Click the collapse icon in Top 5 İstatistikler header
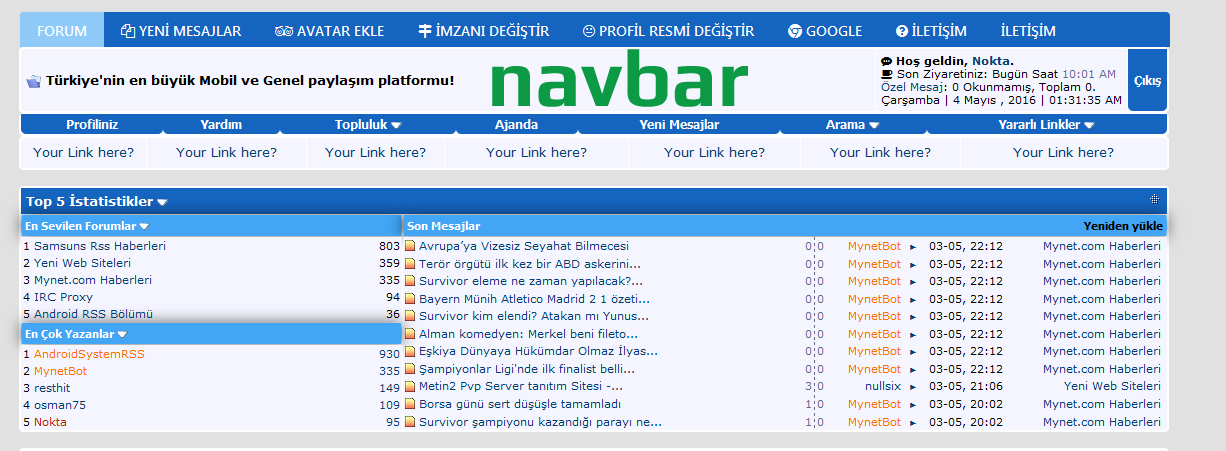 click(1154, 200)
